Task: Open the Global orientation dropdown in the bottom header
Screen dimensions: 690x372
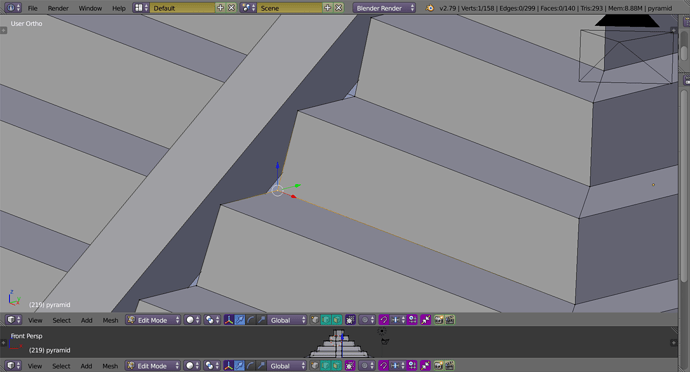Action: (x=287, y=366)
